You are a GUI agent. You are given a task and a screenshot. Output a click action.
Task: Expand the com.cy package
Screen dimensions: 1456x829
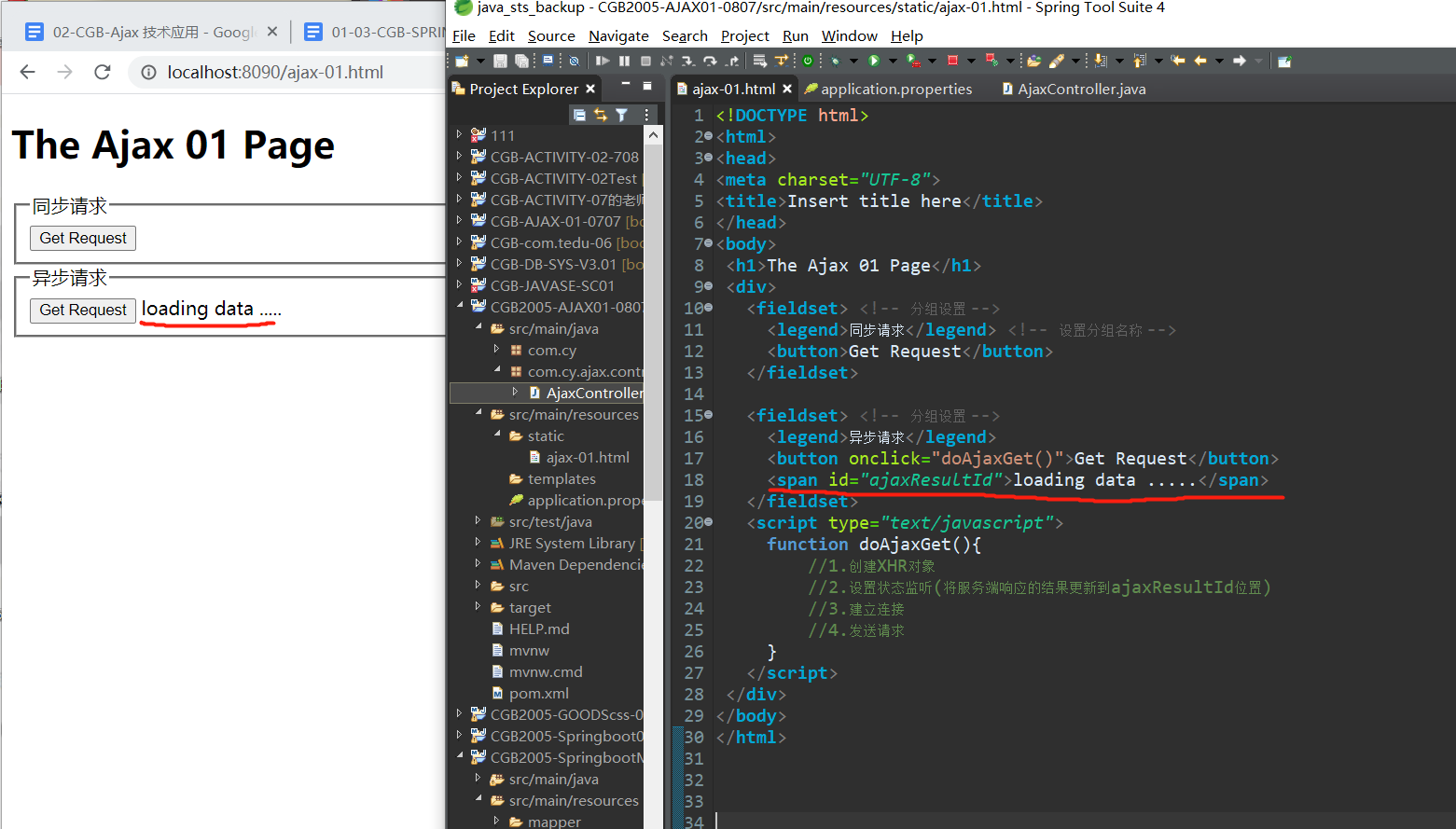(x=497, y=349)
